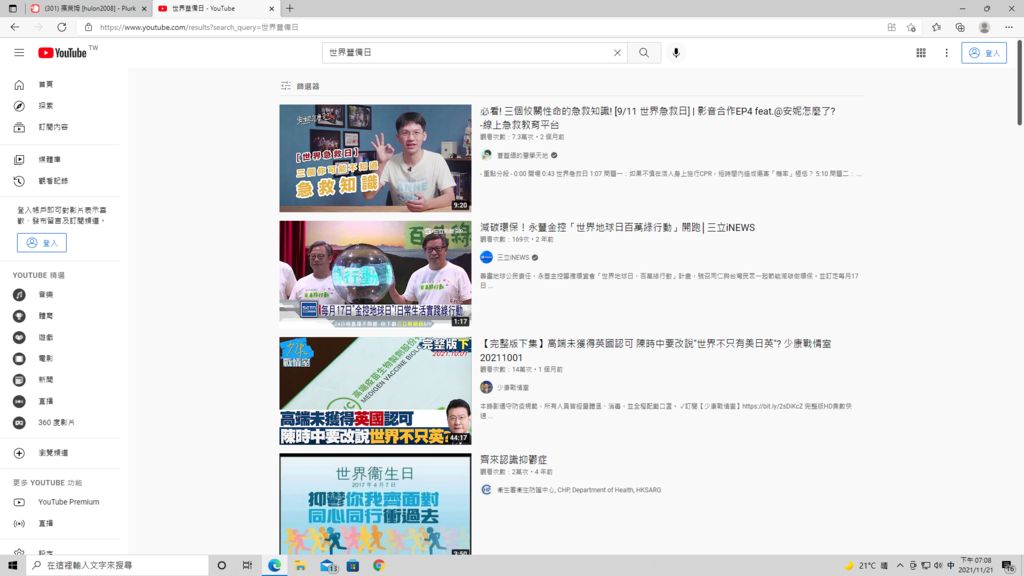Click the top-right Sign in (登入) button
This screenshot has height=576, width=1024.
984,53
